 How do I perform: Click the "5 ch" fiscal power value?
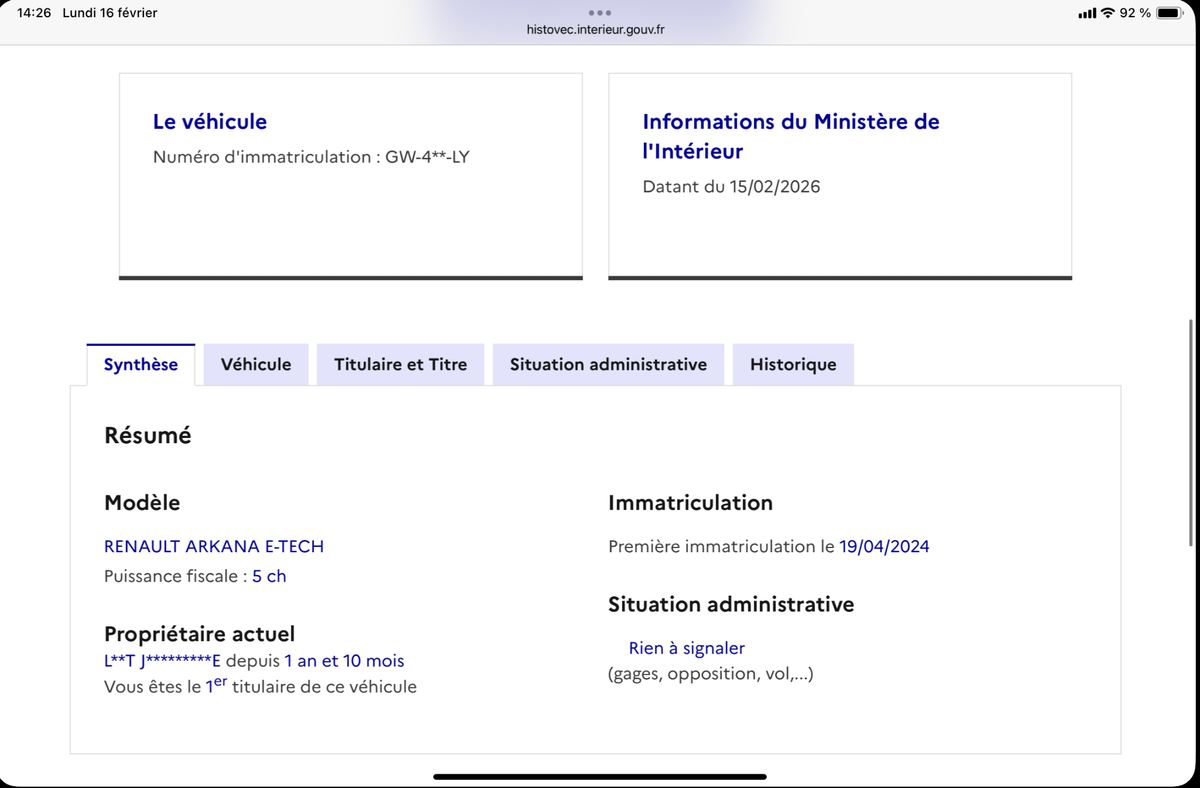click(268, 575)
